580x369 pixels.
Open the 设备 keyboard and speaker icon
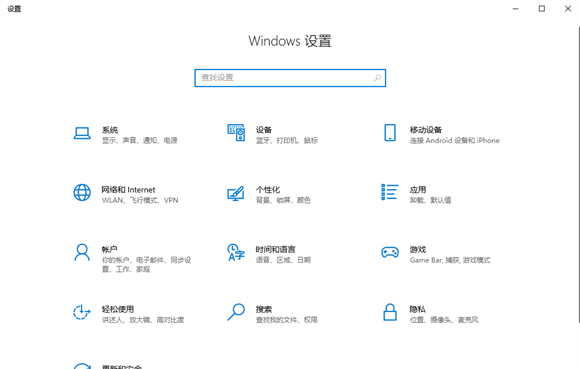click(x=236, y=132)
